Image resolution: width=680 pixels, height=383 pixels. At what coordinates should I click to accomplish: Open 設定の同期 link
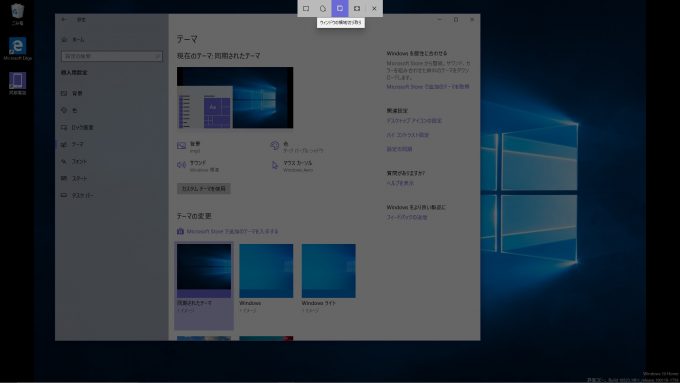coord(399,149)
